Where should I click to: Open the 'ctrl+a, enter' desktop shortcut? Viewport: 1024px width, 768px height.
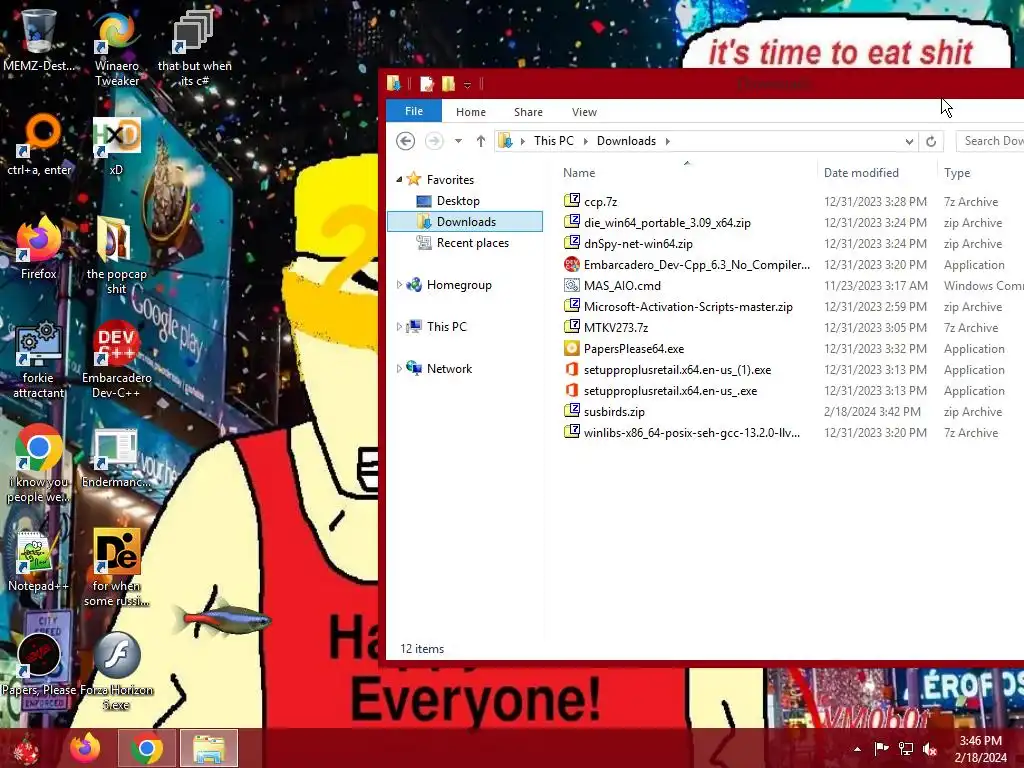pyautogui.click(x=39, y=145)
